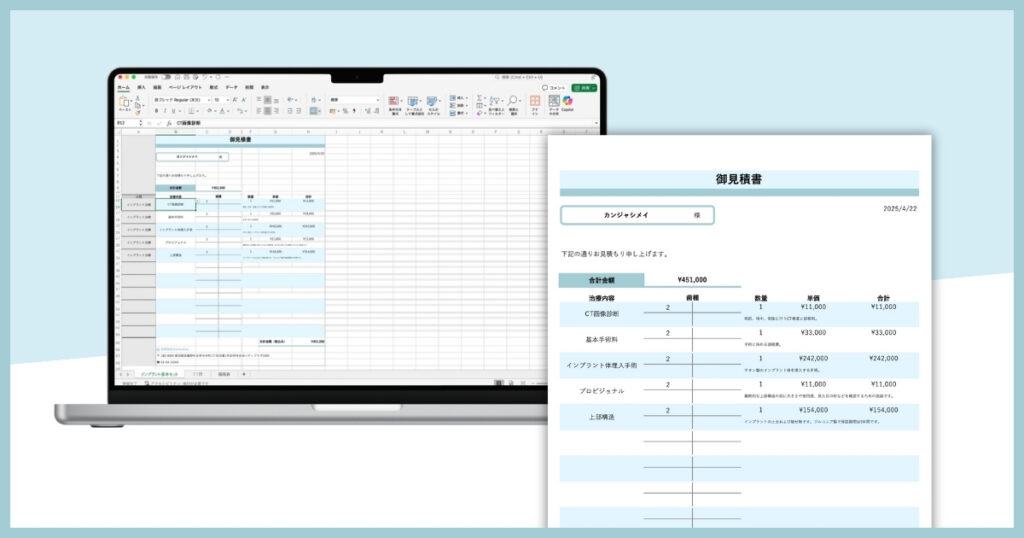Open the Add-ins icon

535,101
